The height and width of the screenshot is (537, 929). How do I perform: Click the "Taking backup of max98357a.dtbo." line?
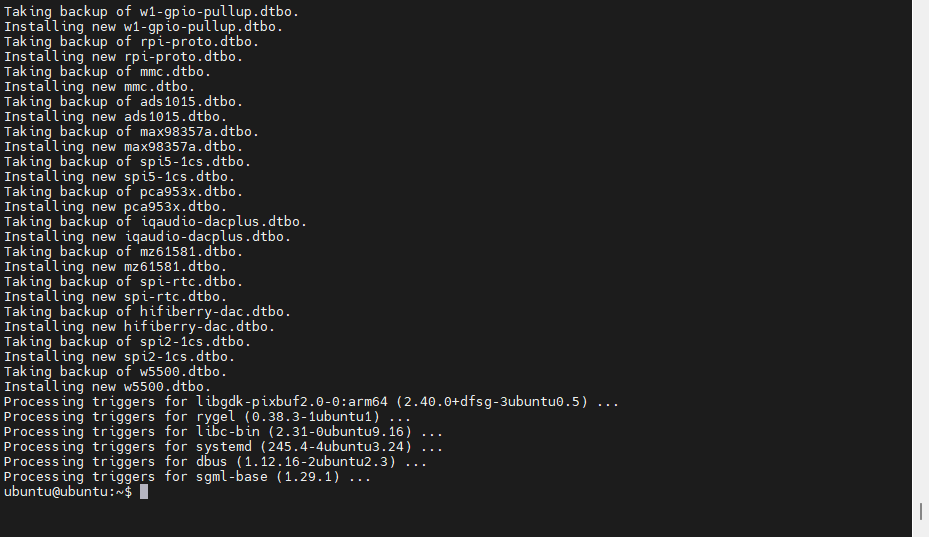coord(131,132)
